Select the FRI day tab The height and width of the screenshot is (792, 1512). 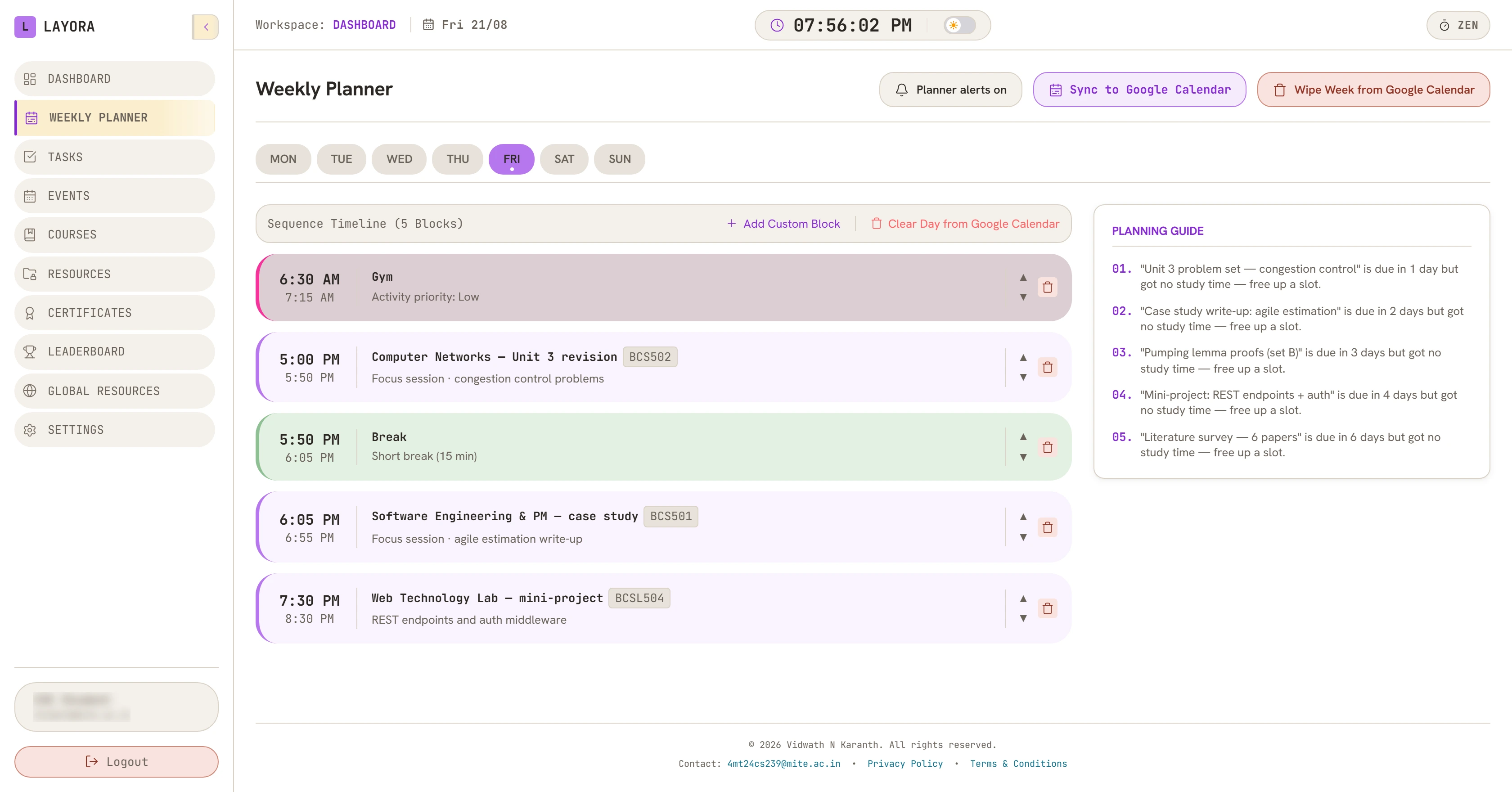(x=511, y=159)
